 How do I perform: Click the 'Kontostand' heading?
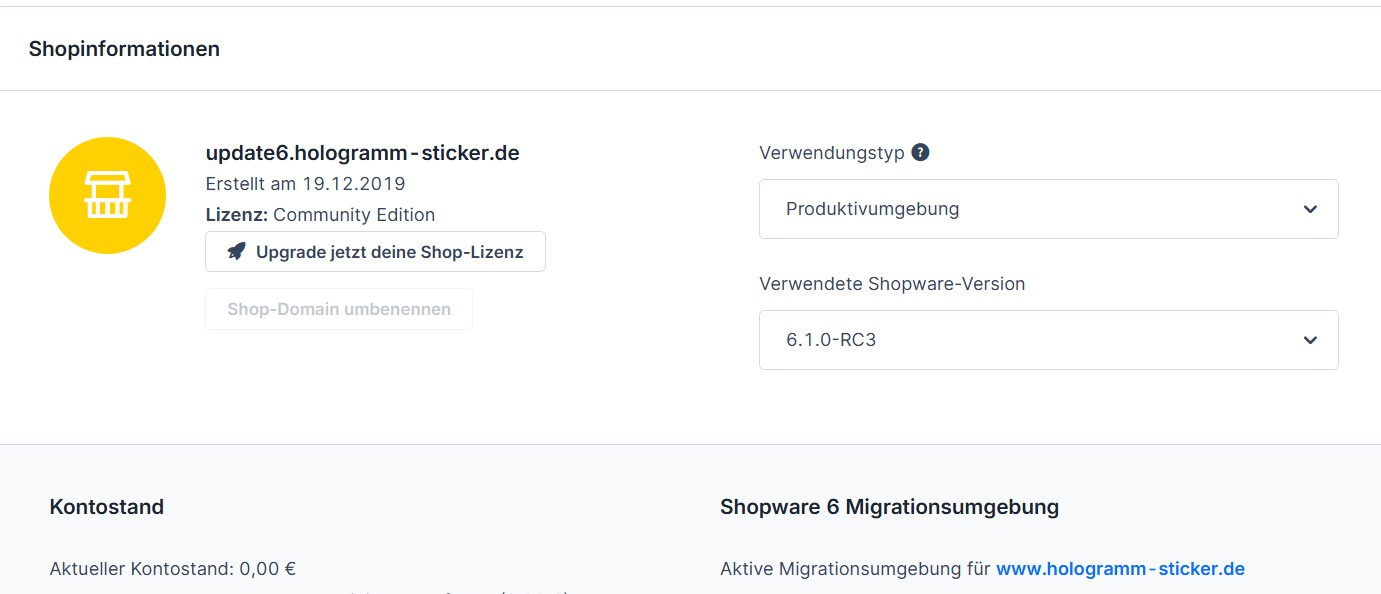point(106,507)
